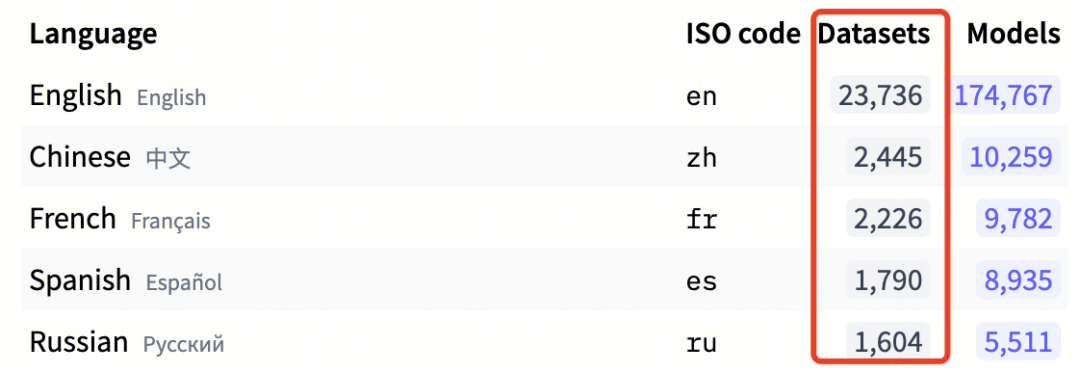This screenshot has width=1080, height=372.
Task: Open Spanish datasets count 1,790
Action: (889, 280)
